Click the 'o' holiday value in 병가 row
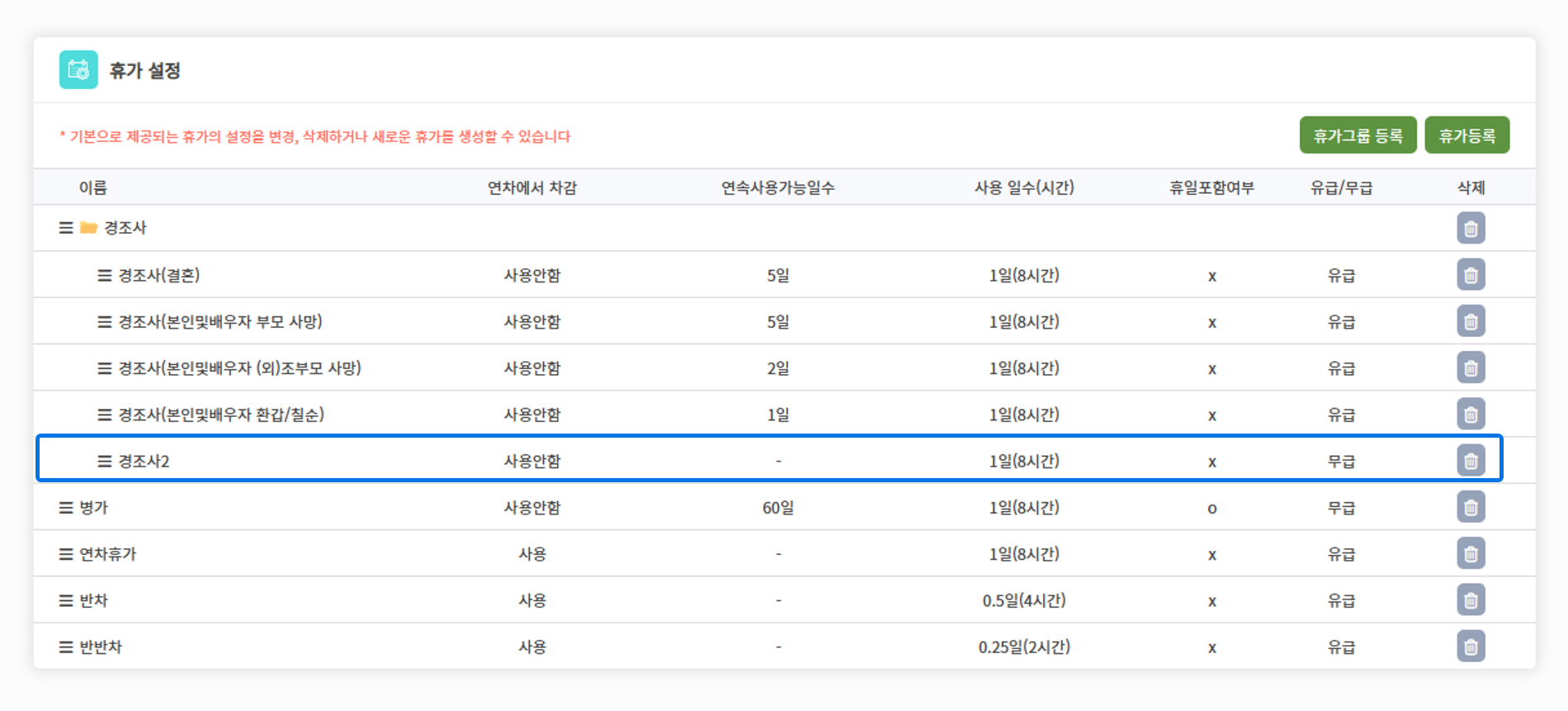Image resolution: width=1568 pixels, height=711 pixels. click(1212, 509)
